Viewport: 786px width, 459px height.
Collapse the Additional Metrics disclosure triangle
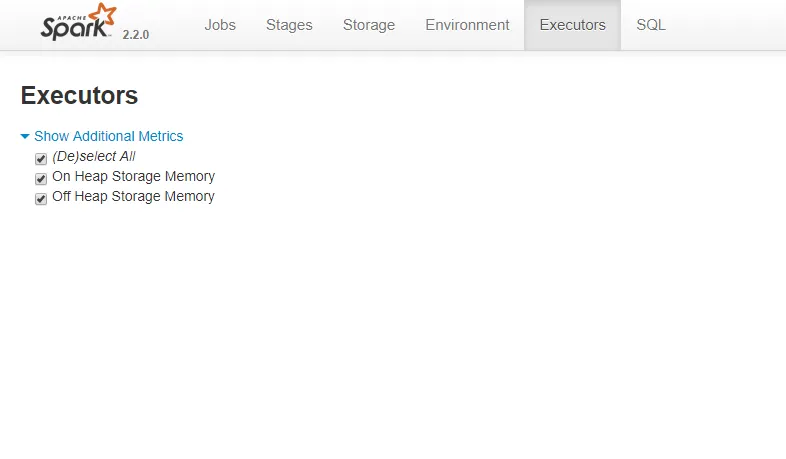[25, 136]
